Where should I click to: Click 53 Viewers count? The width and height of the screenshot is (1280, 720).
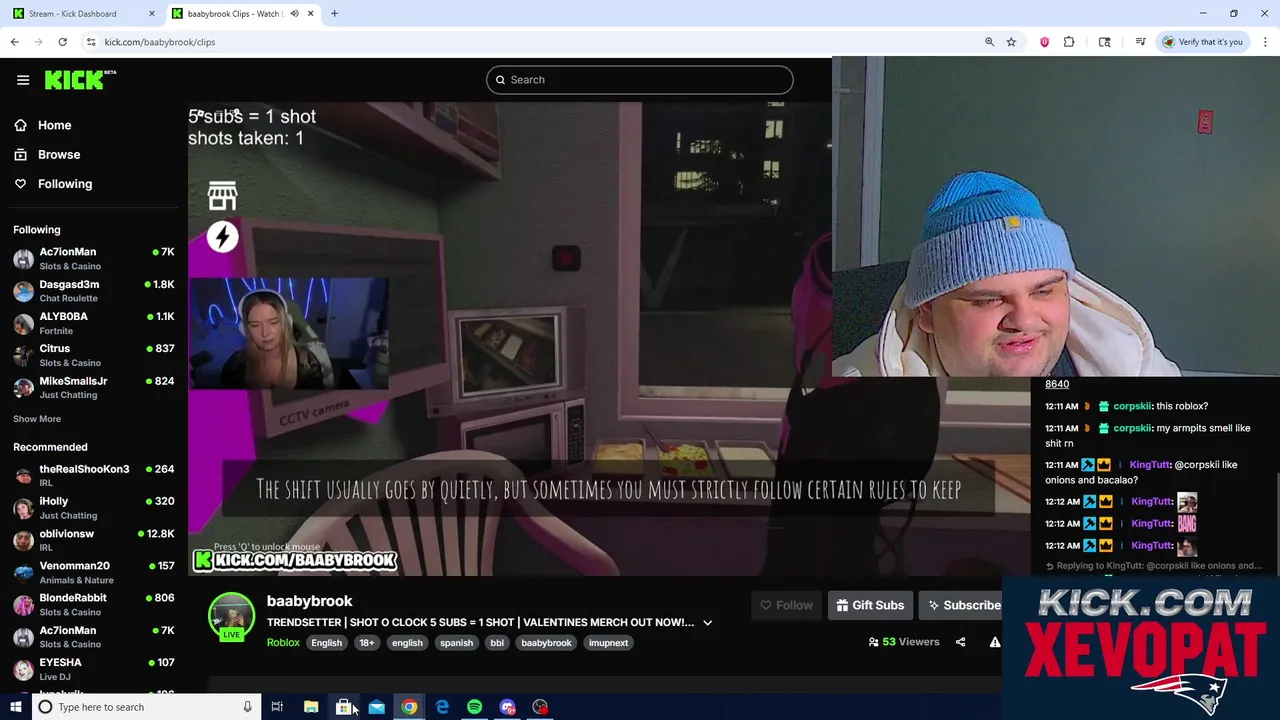[x=904, y=642]
